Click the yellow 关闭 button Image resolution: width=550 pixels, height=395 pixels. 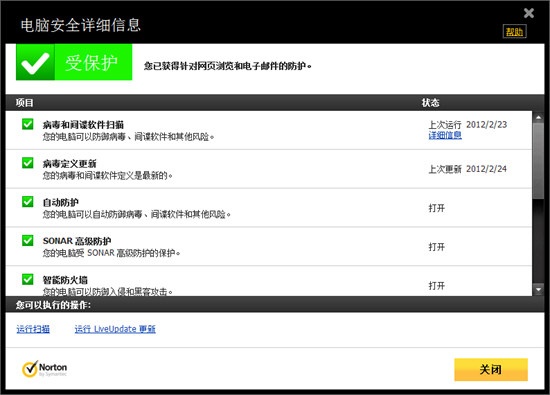point(491,369)
